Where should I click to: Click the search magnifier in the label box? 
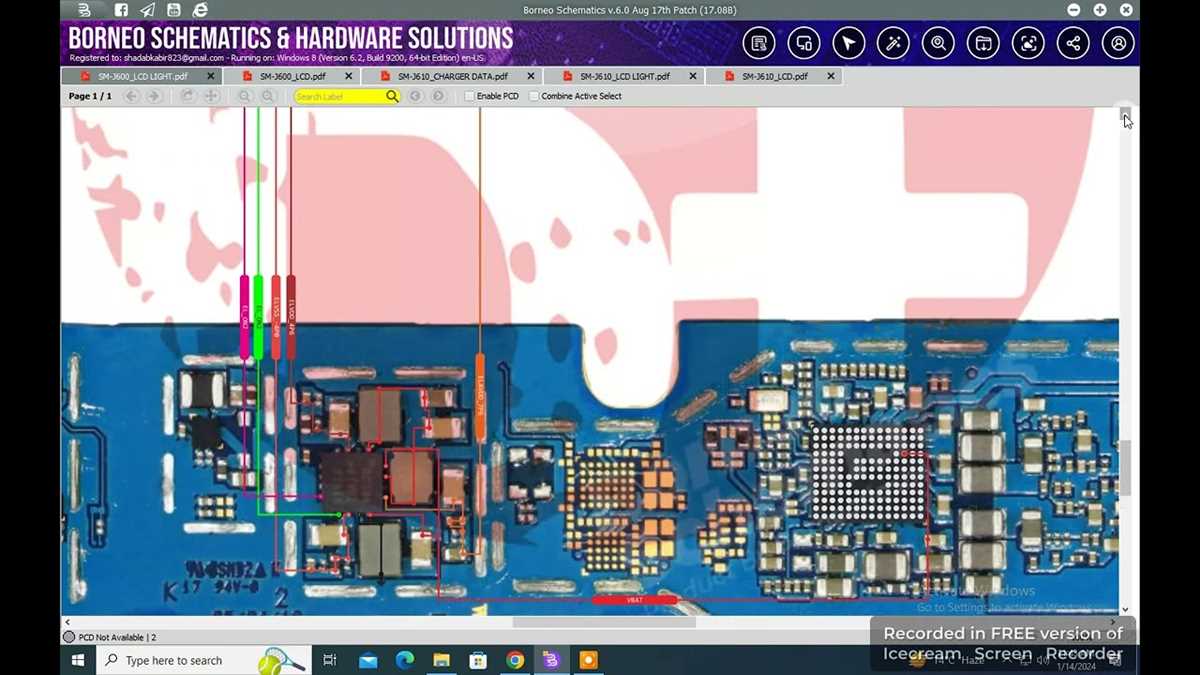[x=392, y=96]
